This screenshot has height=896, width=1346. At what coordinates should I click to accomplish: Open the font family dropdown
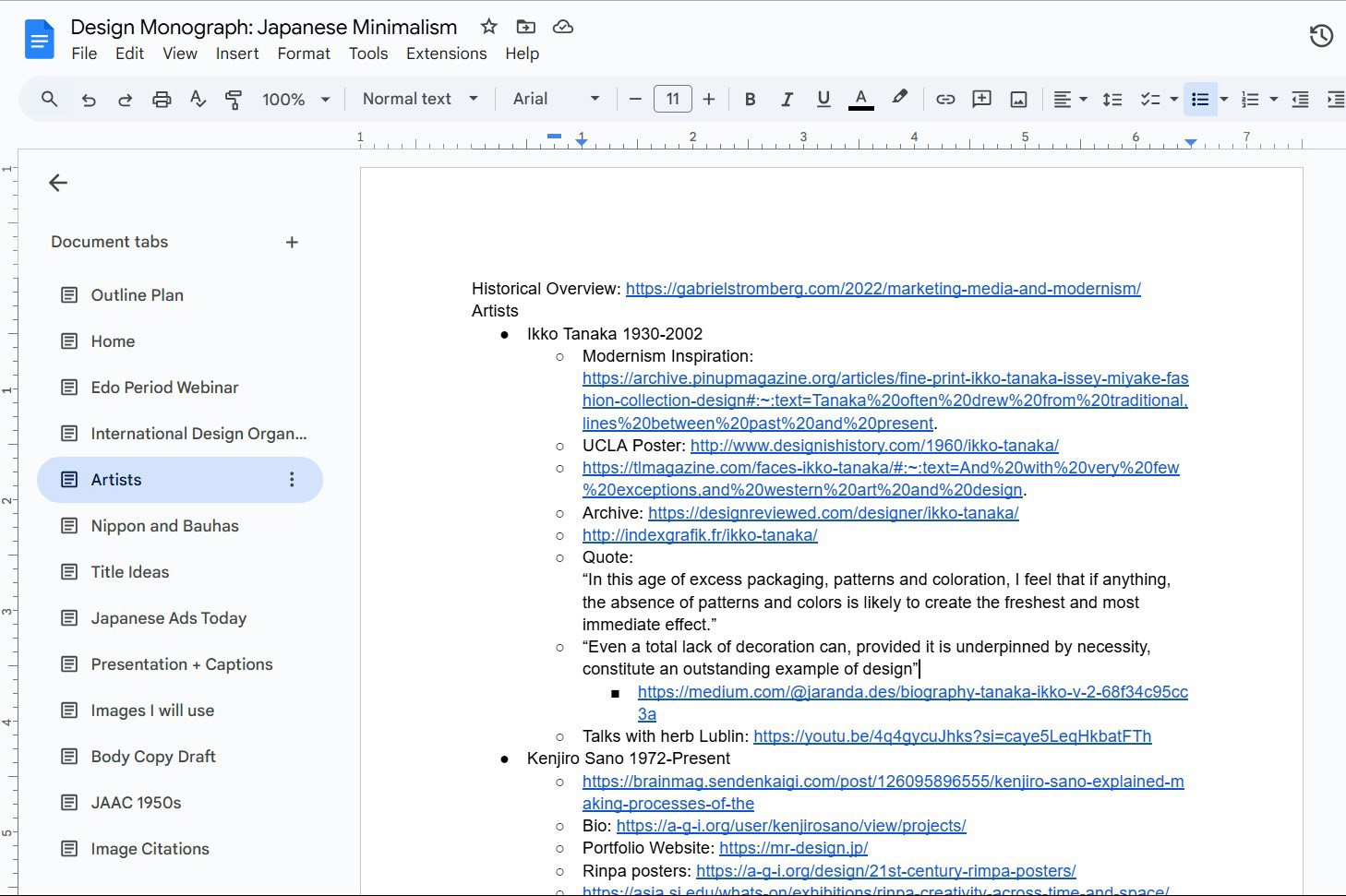(555, 99)
